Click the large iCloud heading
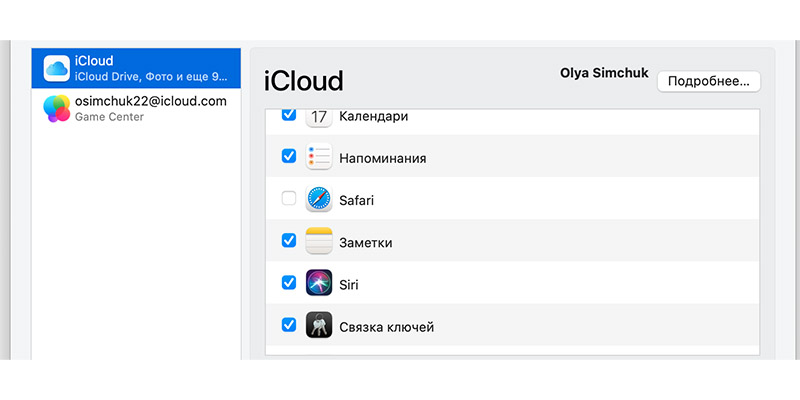The height and width of the screenshot is (400, 800). click(304, 81)
